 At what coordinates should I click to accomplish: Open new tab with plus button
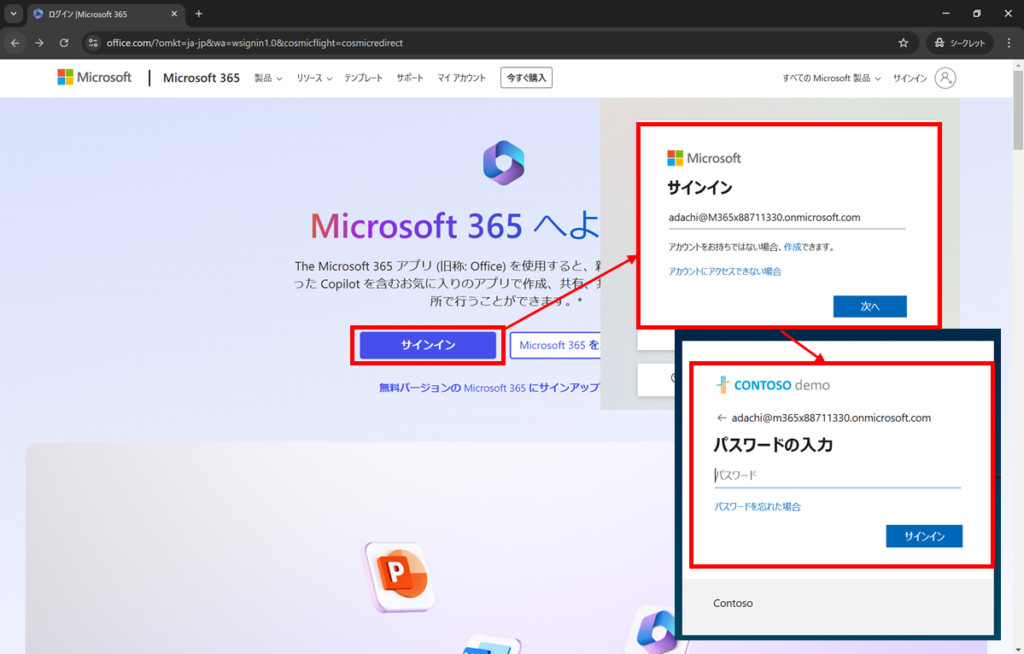pyautogui.click(x=199, y=14)
